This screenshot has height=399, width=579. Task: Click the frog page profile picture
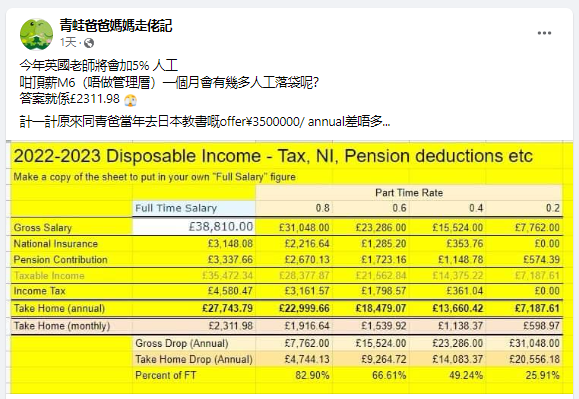coord(36,34)
